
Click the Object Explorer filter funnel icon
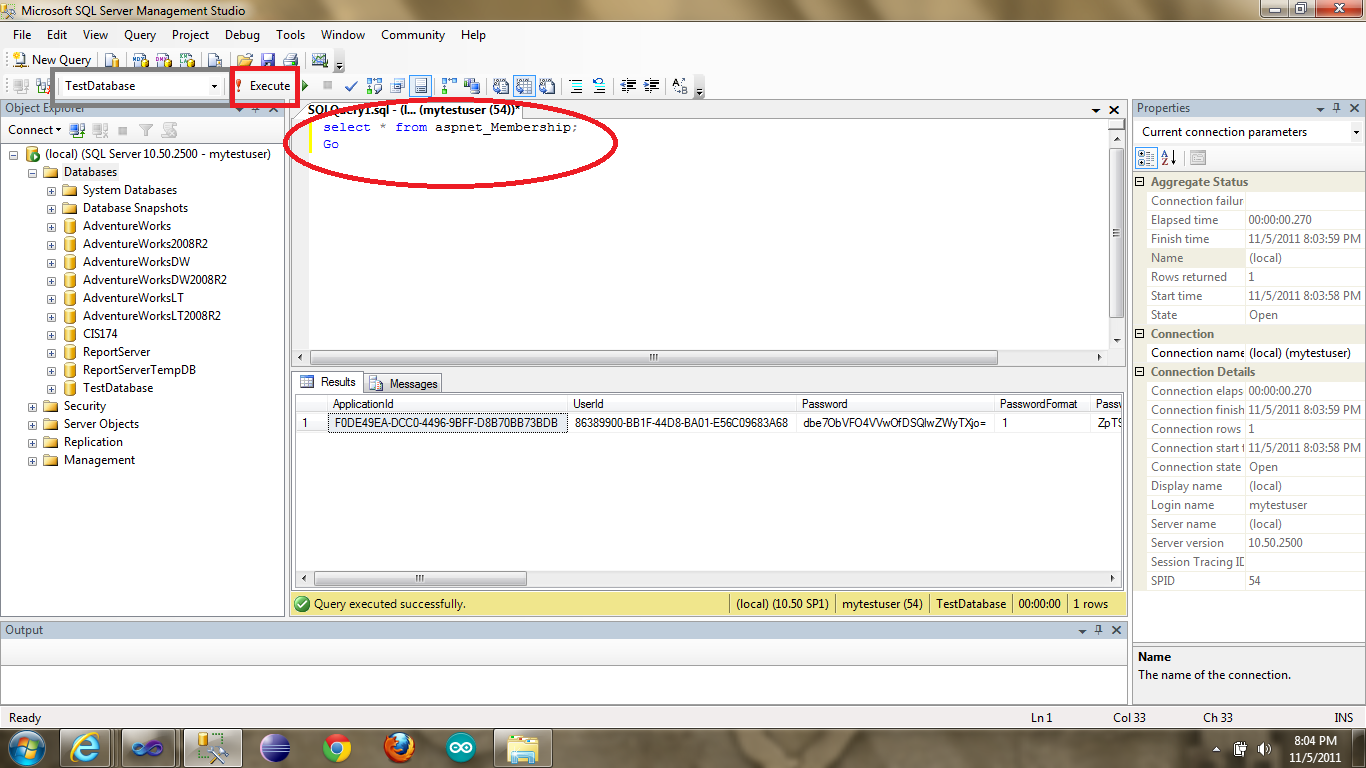146,130
